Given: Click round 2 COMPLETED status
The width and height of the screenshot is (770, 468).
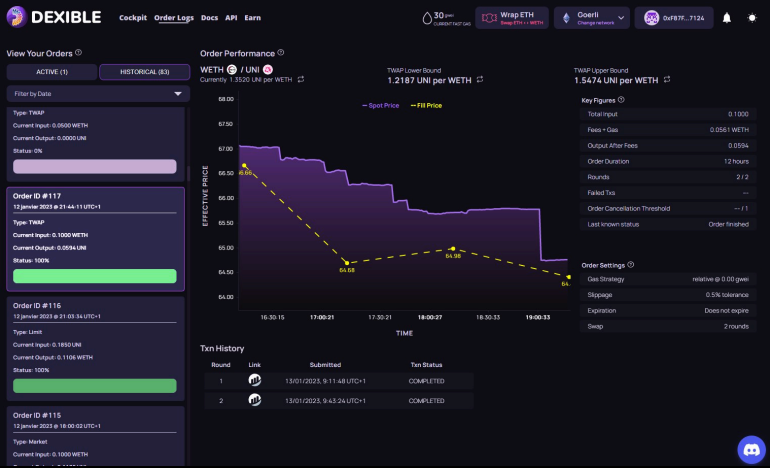Looking at the screenshot, I should [426, 401].
